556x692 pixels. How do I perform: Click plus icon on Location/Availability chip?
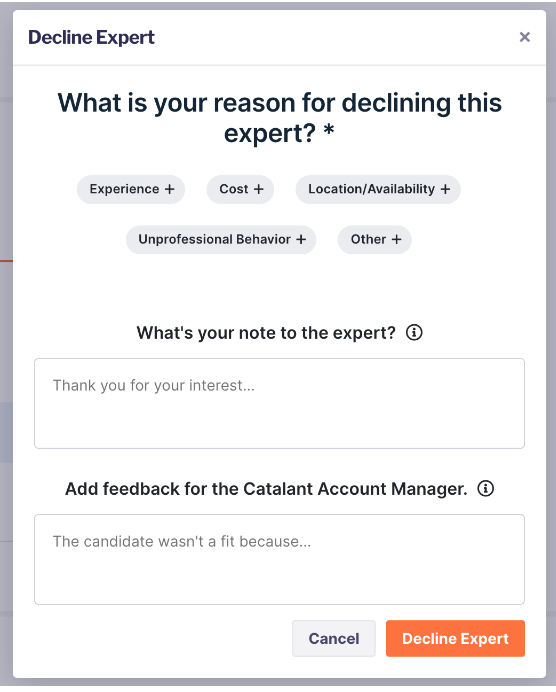[445, 189]
